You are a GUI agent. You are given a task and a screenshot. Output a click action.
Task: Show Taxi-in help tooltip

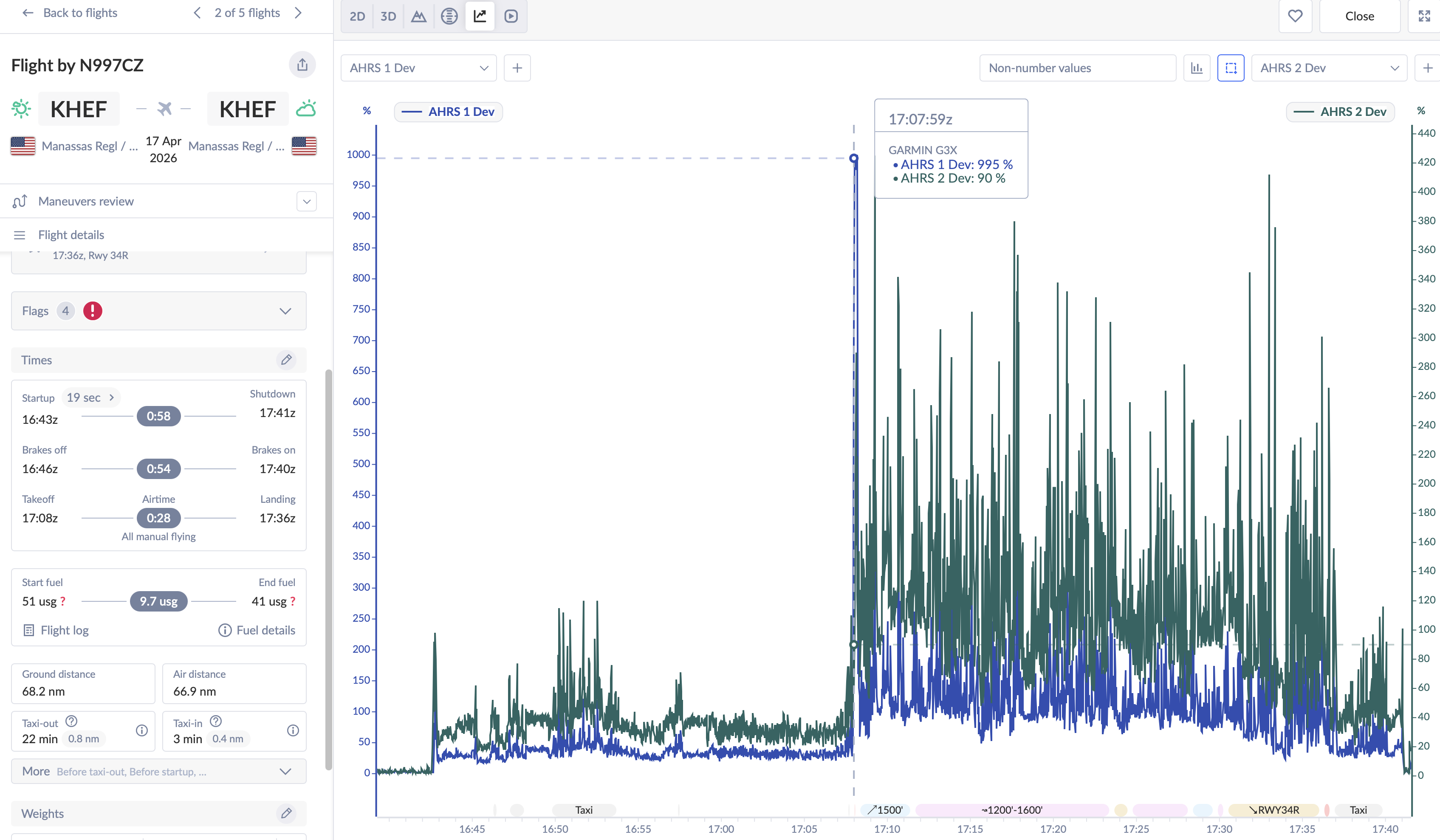pyautogui.click(x=216, y=721)
